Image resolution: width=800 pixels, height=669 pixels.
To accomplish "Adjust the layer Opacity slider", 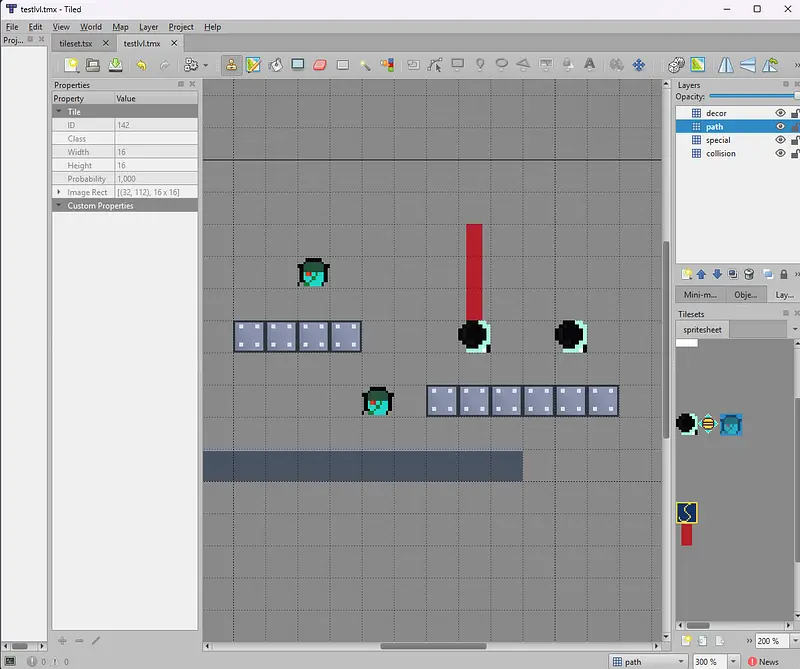I will point(754,97).
